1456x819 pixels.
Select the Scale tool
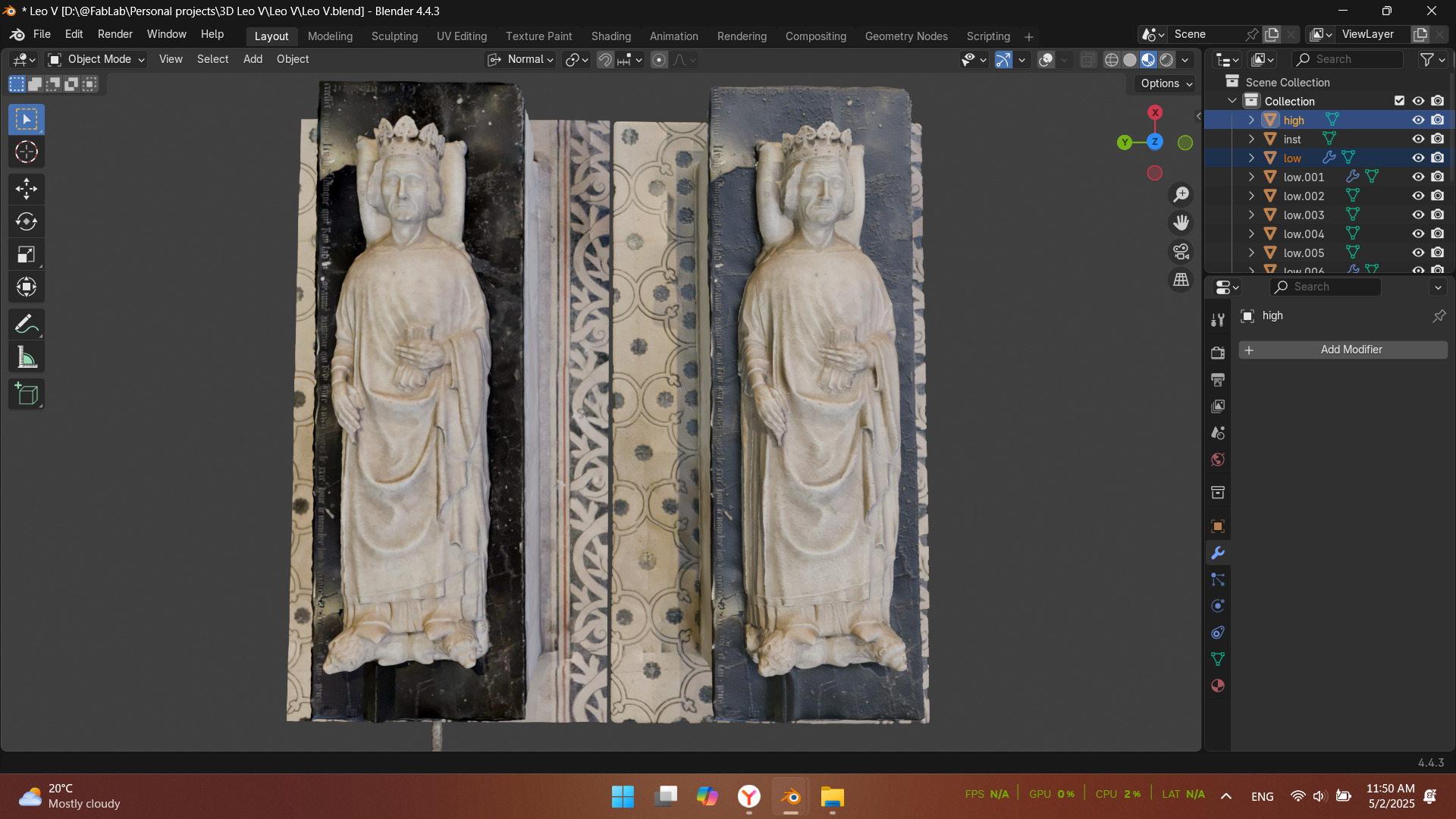click(x=27, y=255)
